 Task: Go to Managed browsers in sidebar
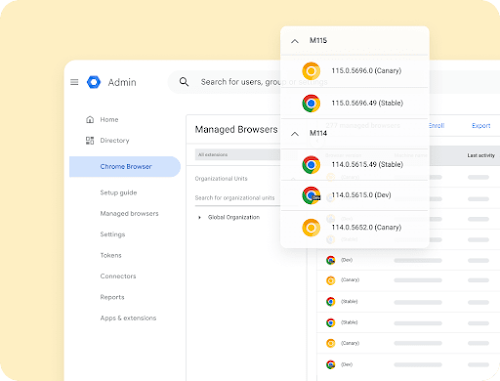[x=129, y=213]
